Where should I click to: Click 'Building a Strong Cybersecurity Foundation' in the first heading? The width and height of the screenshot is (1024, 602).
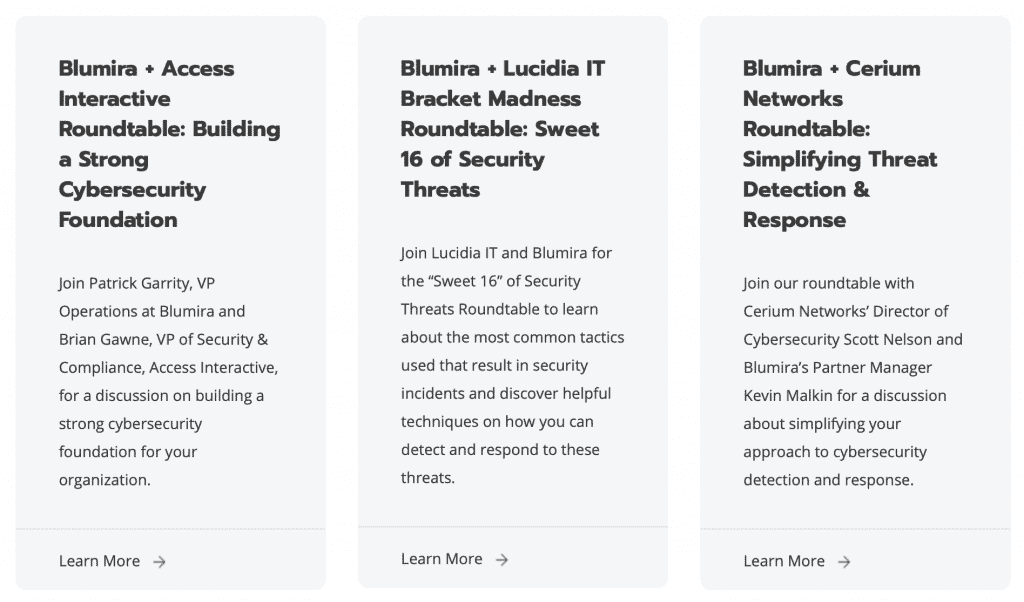pyautogui.click(x=170, y=174)
